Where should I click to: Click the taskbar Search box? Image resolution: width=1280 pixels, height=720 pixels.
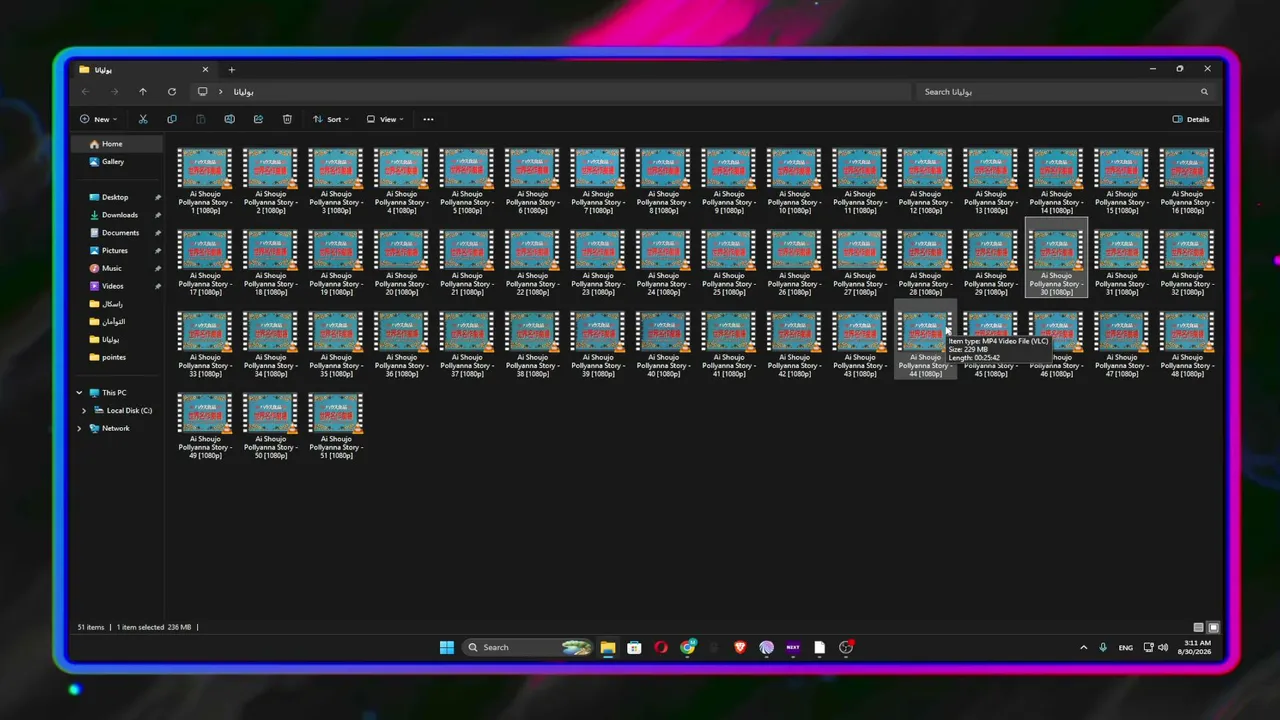click(x=528, y=647)
